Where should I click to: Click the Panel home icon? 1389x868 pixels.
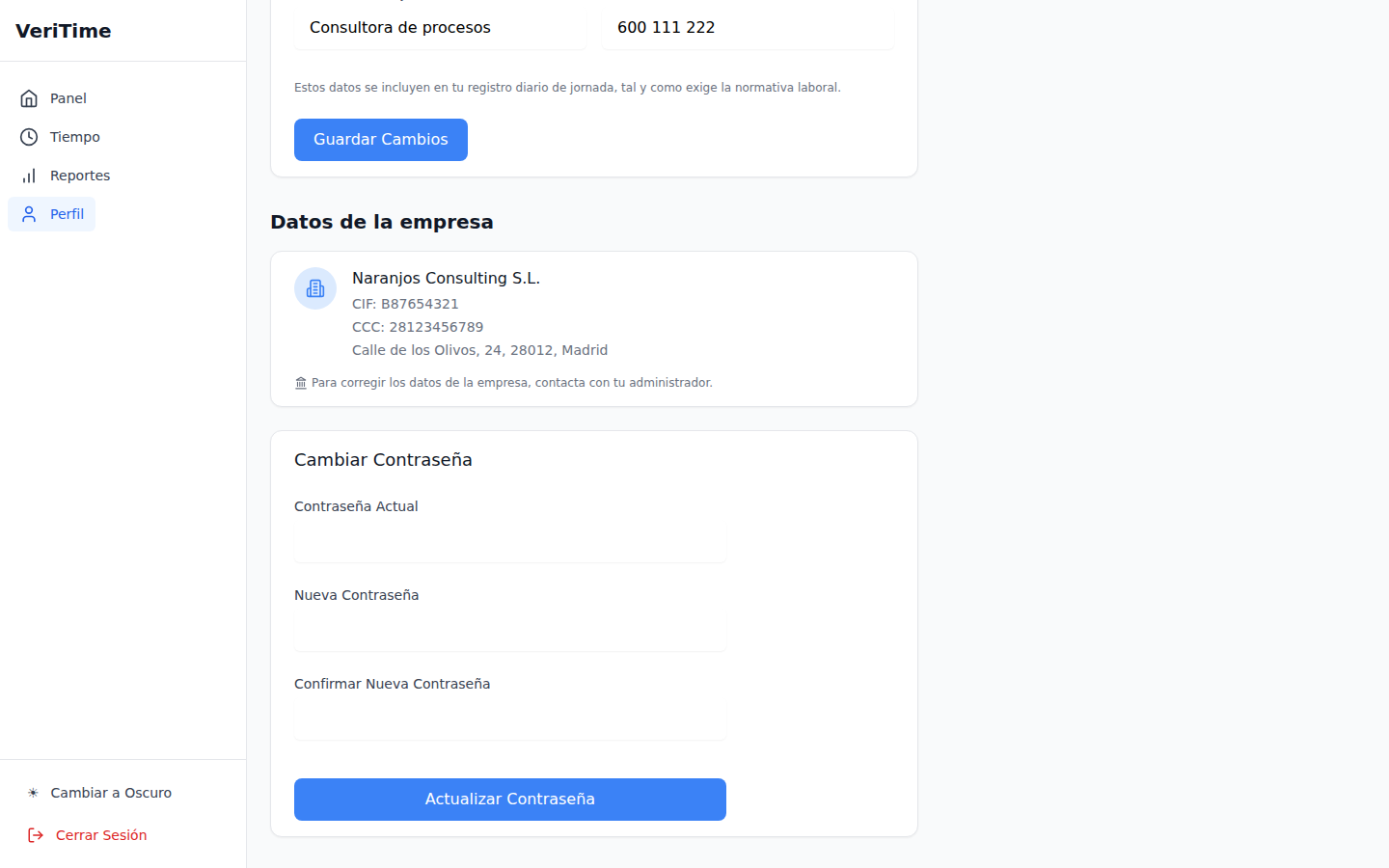click(x=29, y=98)
